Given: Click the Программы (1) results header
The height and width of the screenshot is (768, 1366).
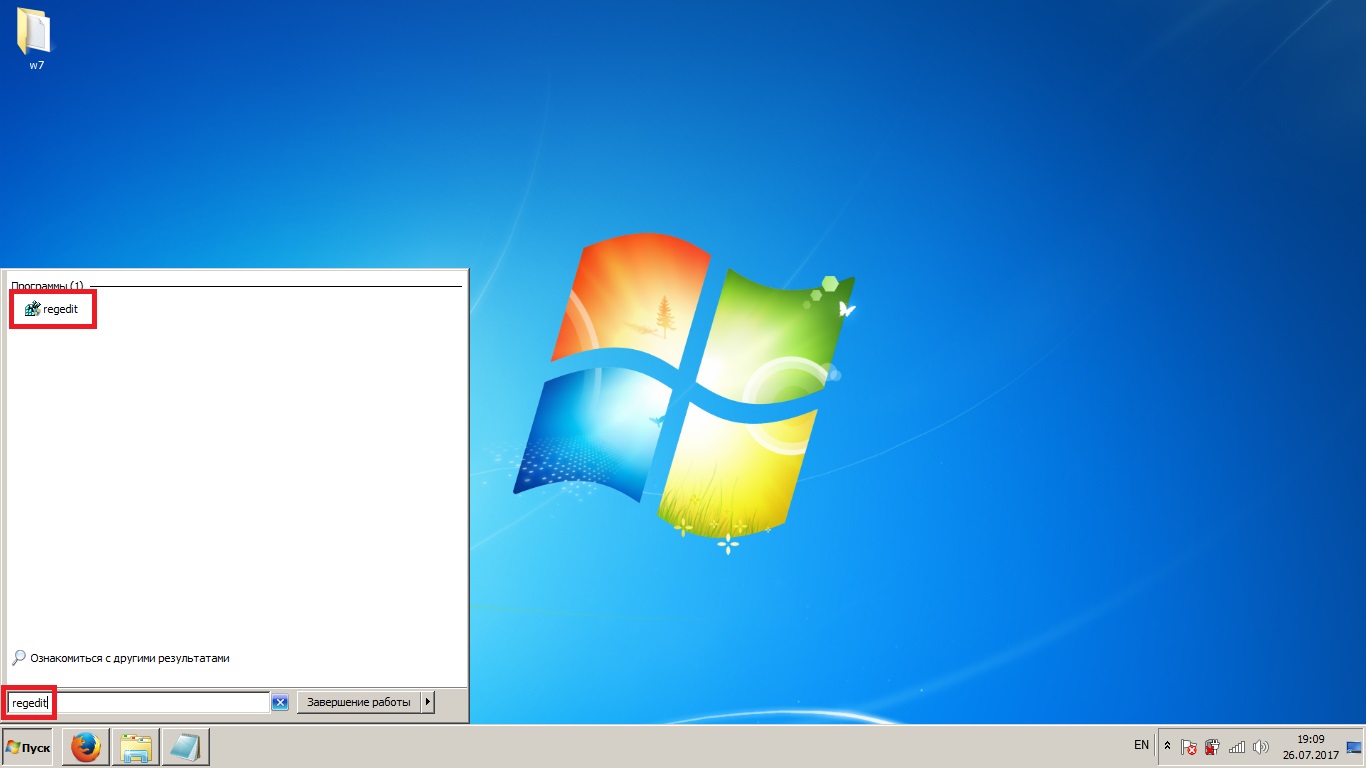Looking at the screenshot, I should [47, 286].
